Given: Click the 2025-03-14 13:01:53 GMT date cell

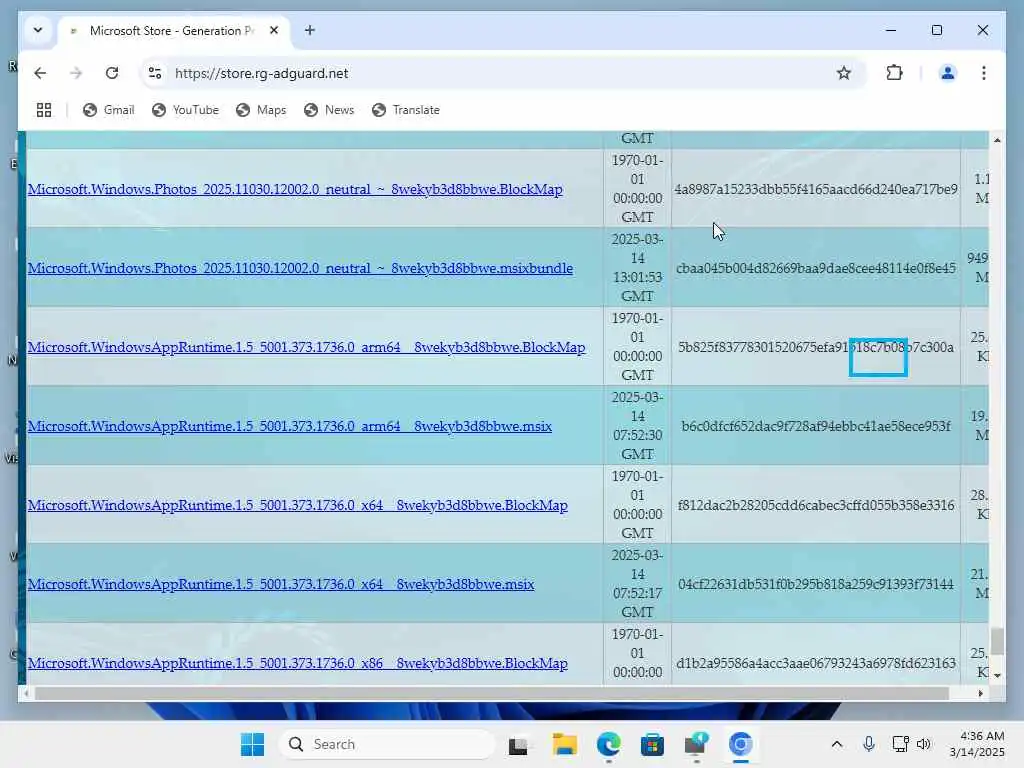Looking at the screenshot, I should click(637, 268).
